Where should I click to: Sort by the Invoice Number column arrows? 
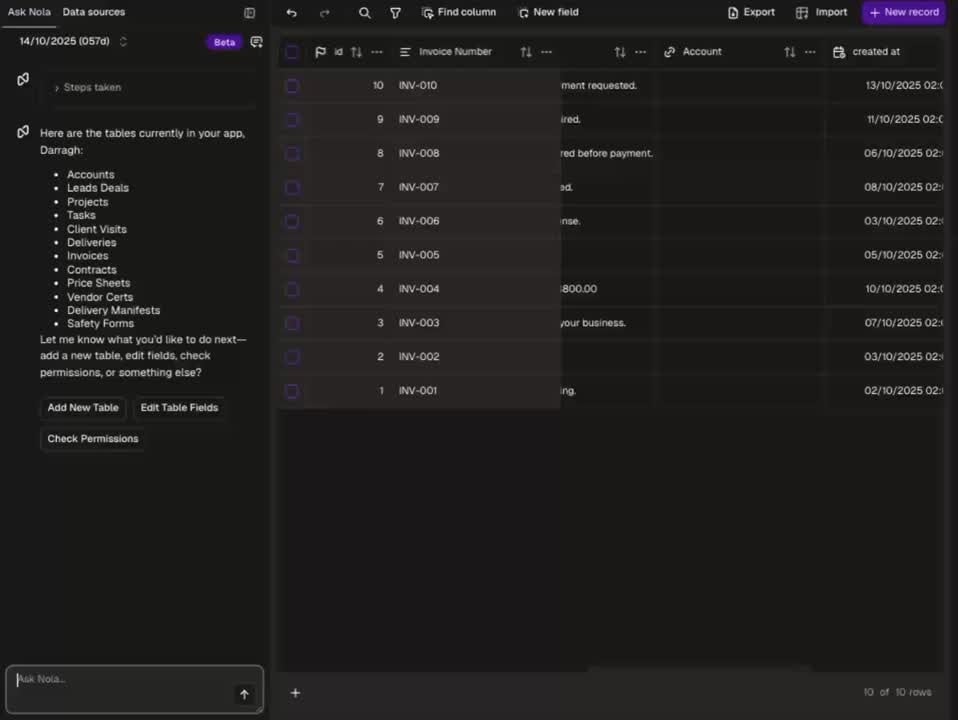point(526,52)
